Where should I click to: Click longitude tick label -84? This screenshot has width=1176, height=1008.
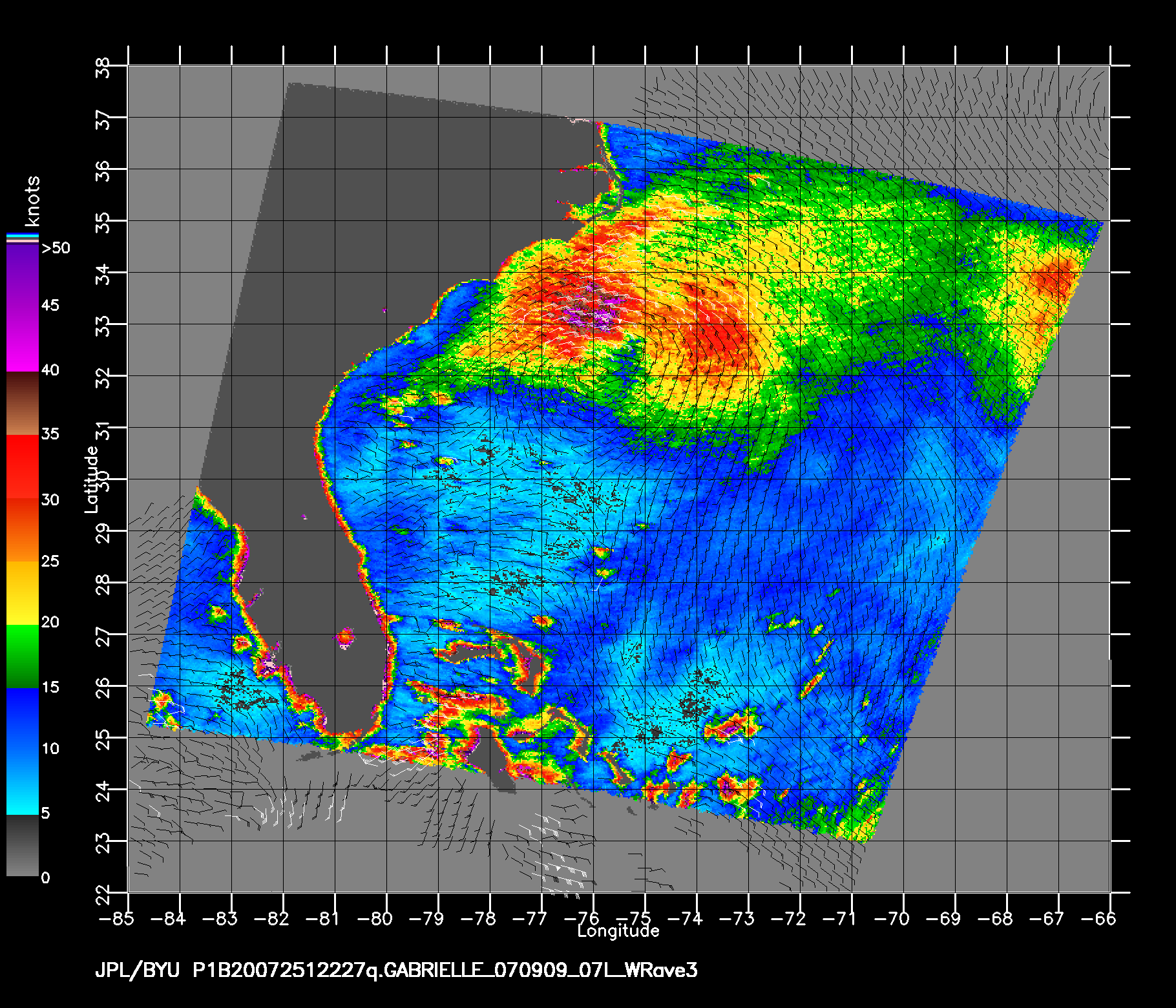[168, 918]
